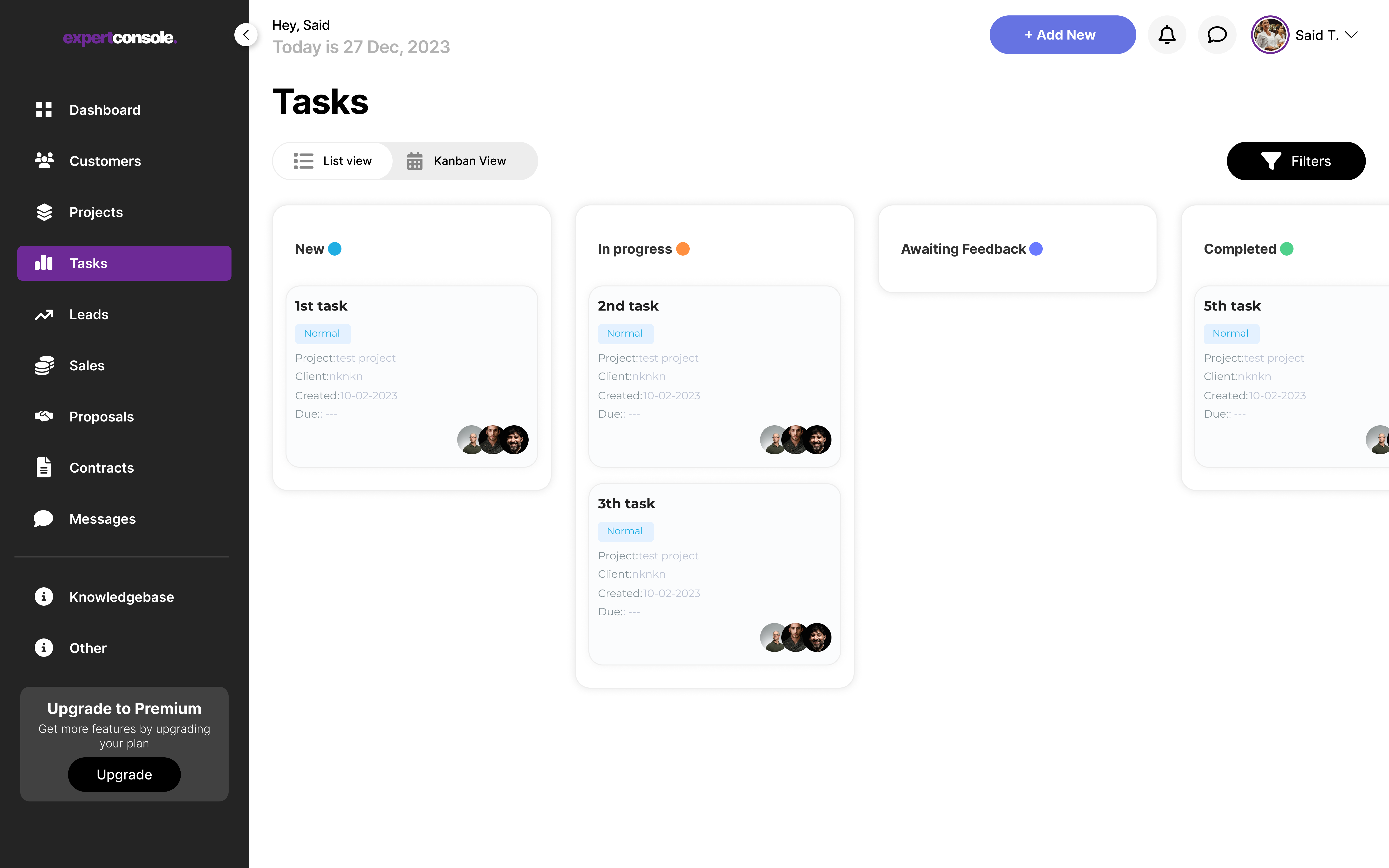Viewport: 1389px width, 868px height.
Task: Click the Contracts document icon
Action: tap(44, 467)
